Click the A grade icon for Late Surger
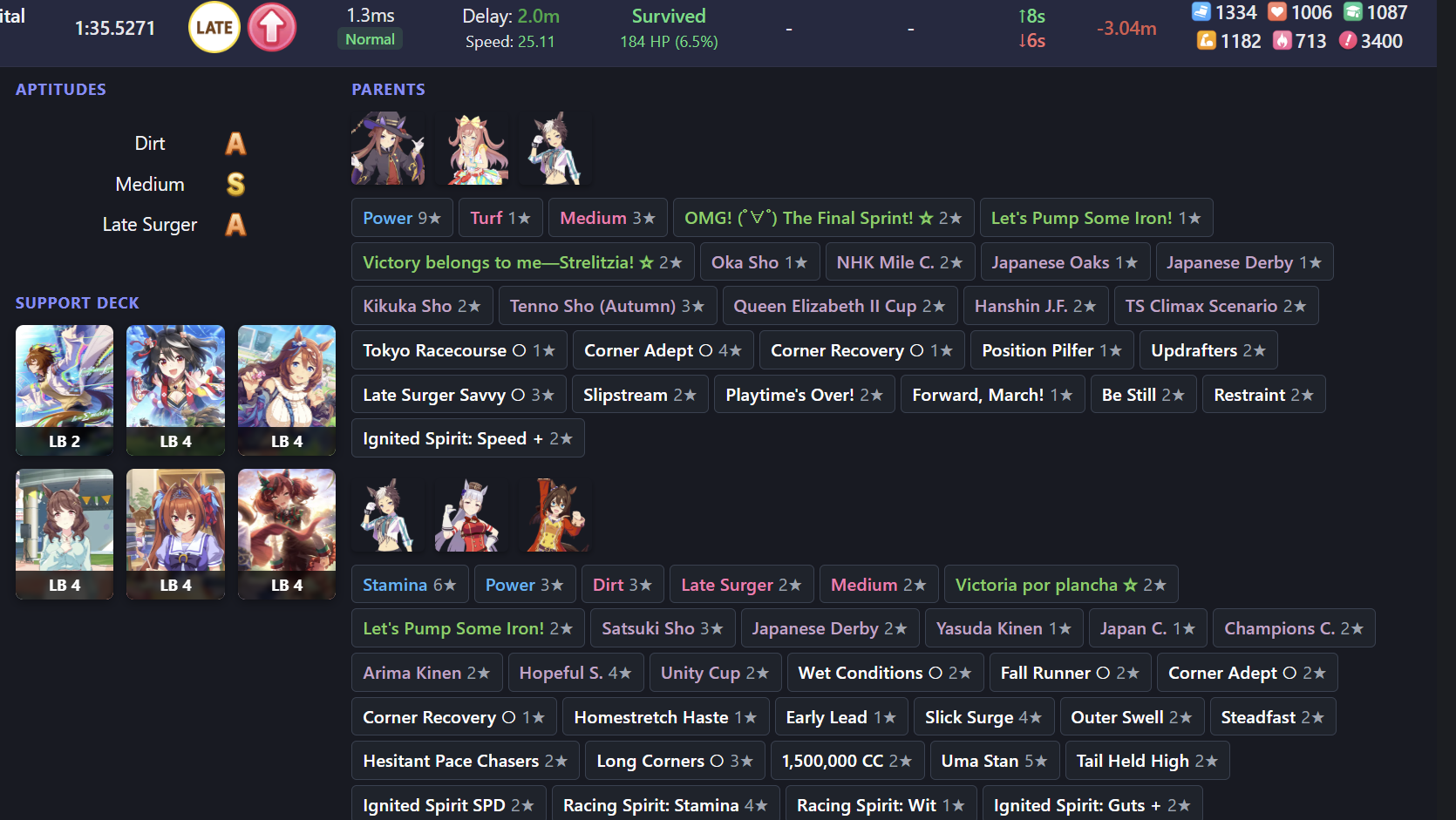Viewport: 1456px width, 820px height. pyautogui.click(x=235, y=225)
